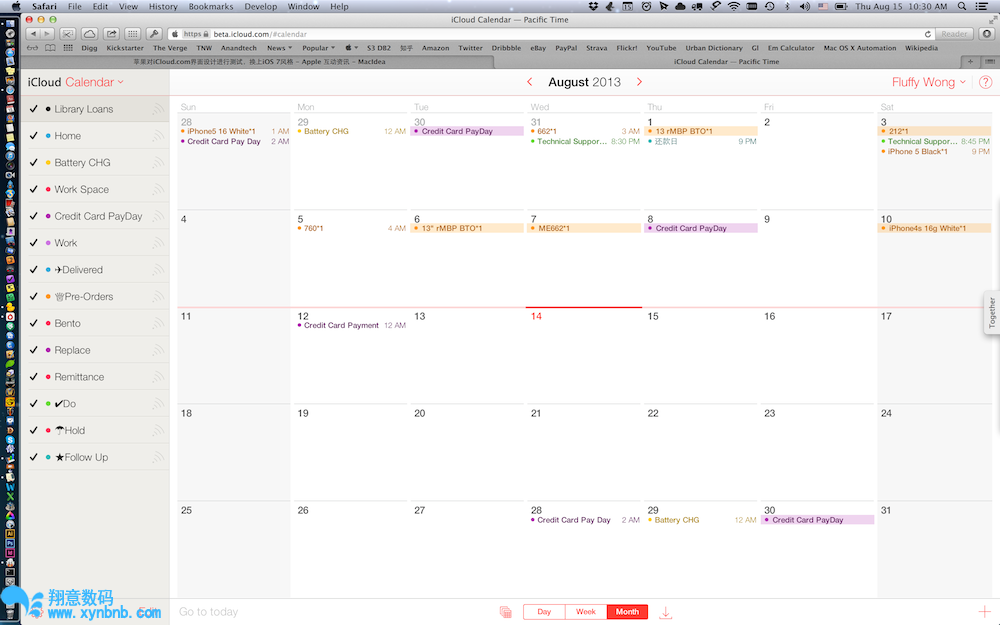Click the Dropbox menu bar icon
The width and height of the screenshot is (1000, 625).
(x=593, y=6)
